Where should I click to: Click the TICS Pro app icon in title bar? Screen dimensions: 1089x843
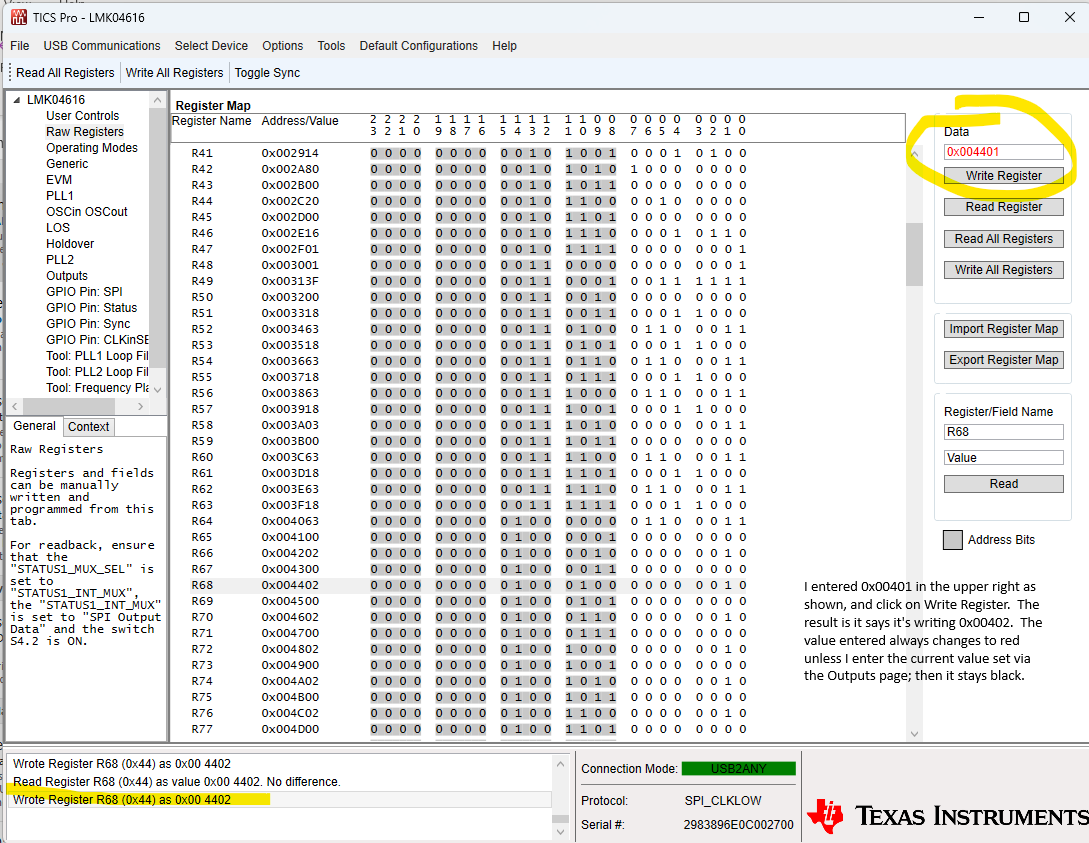[19, 17]
